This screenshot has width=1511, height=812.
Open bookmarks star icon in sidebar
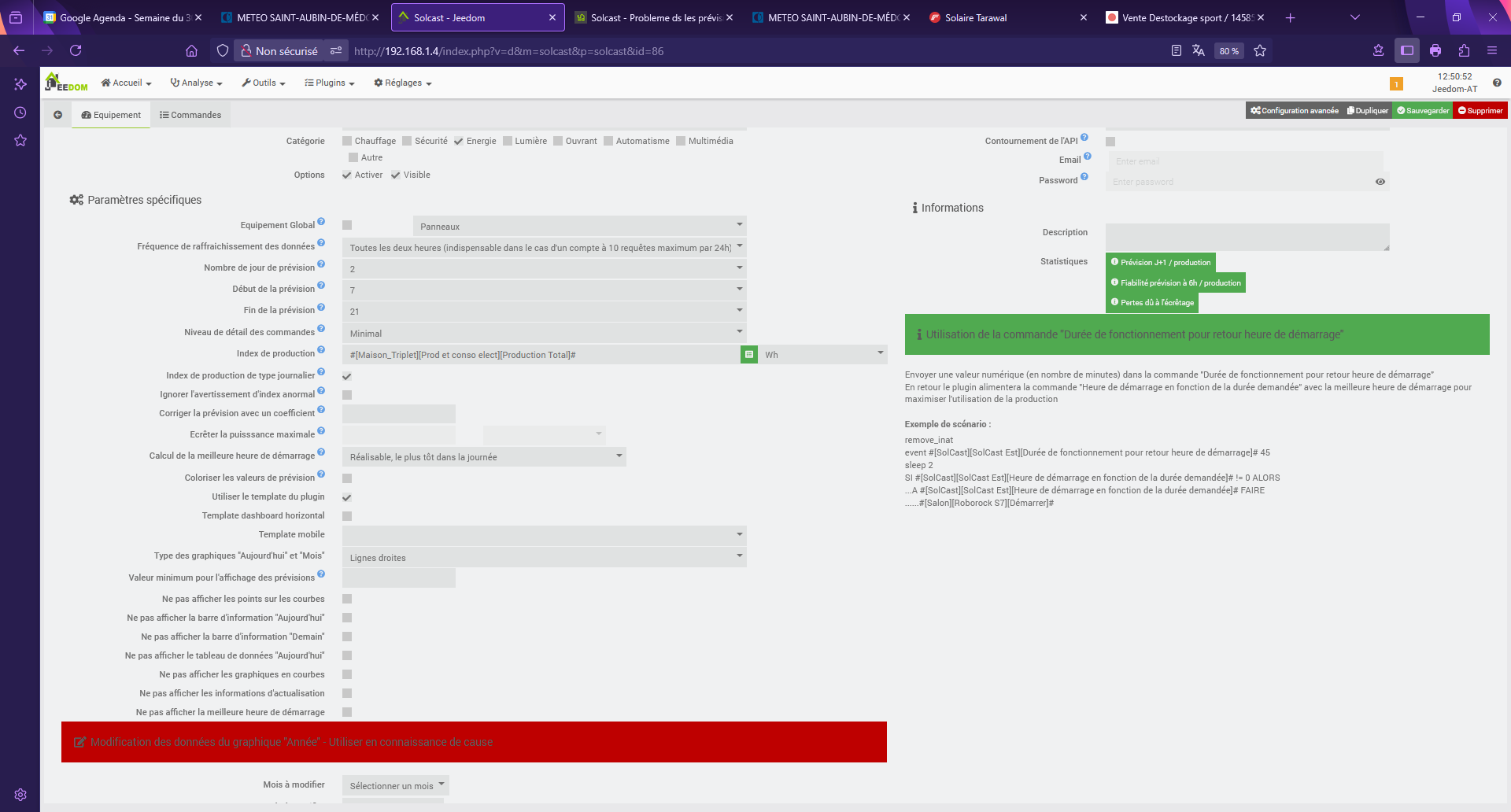[x=20, y=140]
